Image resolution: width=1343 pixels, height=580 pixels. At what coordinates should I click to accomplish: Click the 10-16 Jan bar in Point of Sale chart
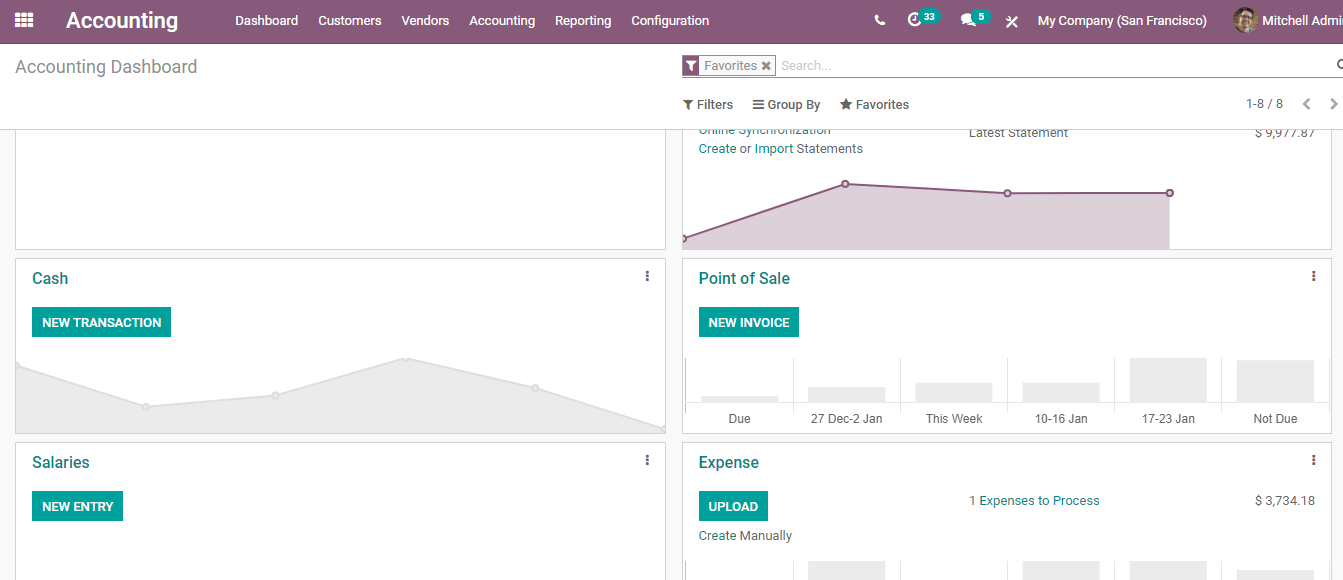tap(1061, 392)
